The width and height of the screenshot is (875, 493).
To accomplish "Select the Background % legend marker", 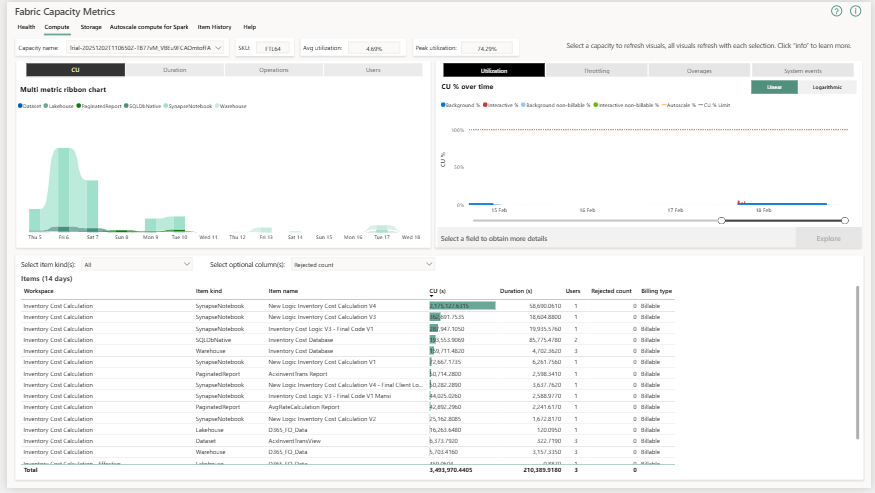I will pos(444,104).
